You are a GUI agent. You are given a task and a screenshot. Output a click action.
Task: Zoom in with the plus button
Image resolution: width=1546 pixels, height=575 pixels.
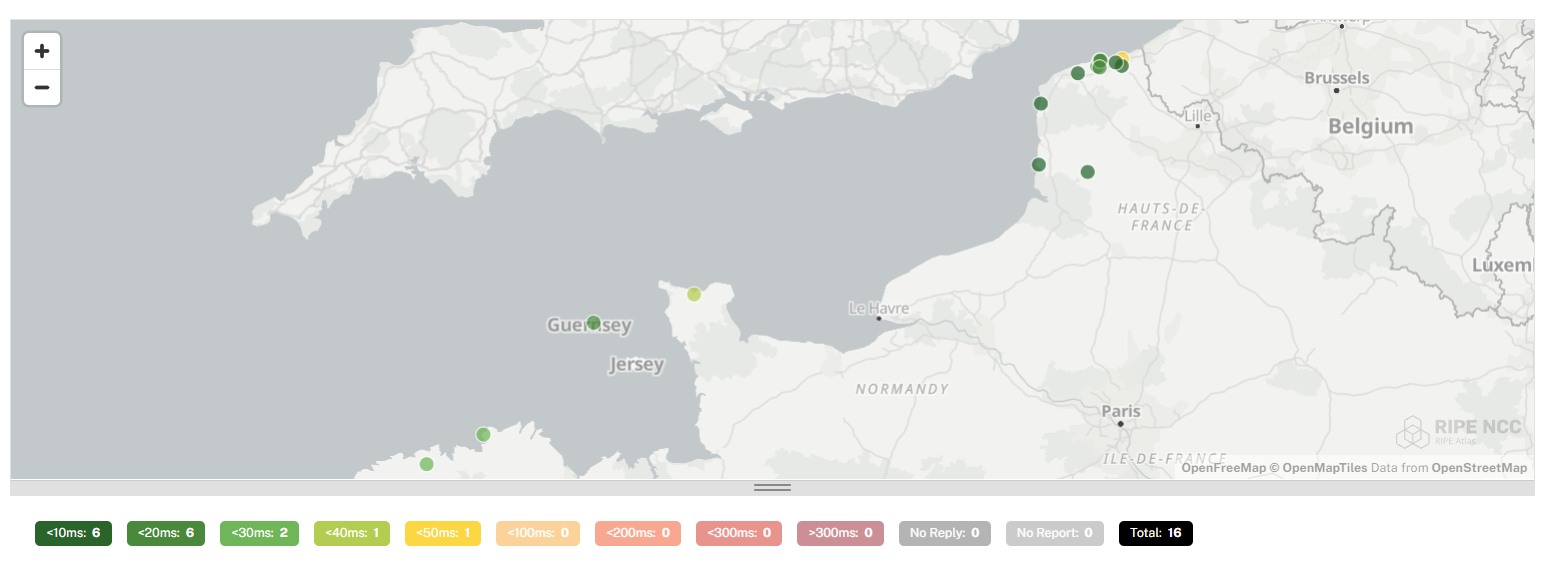(x=42, y=51)
